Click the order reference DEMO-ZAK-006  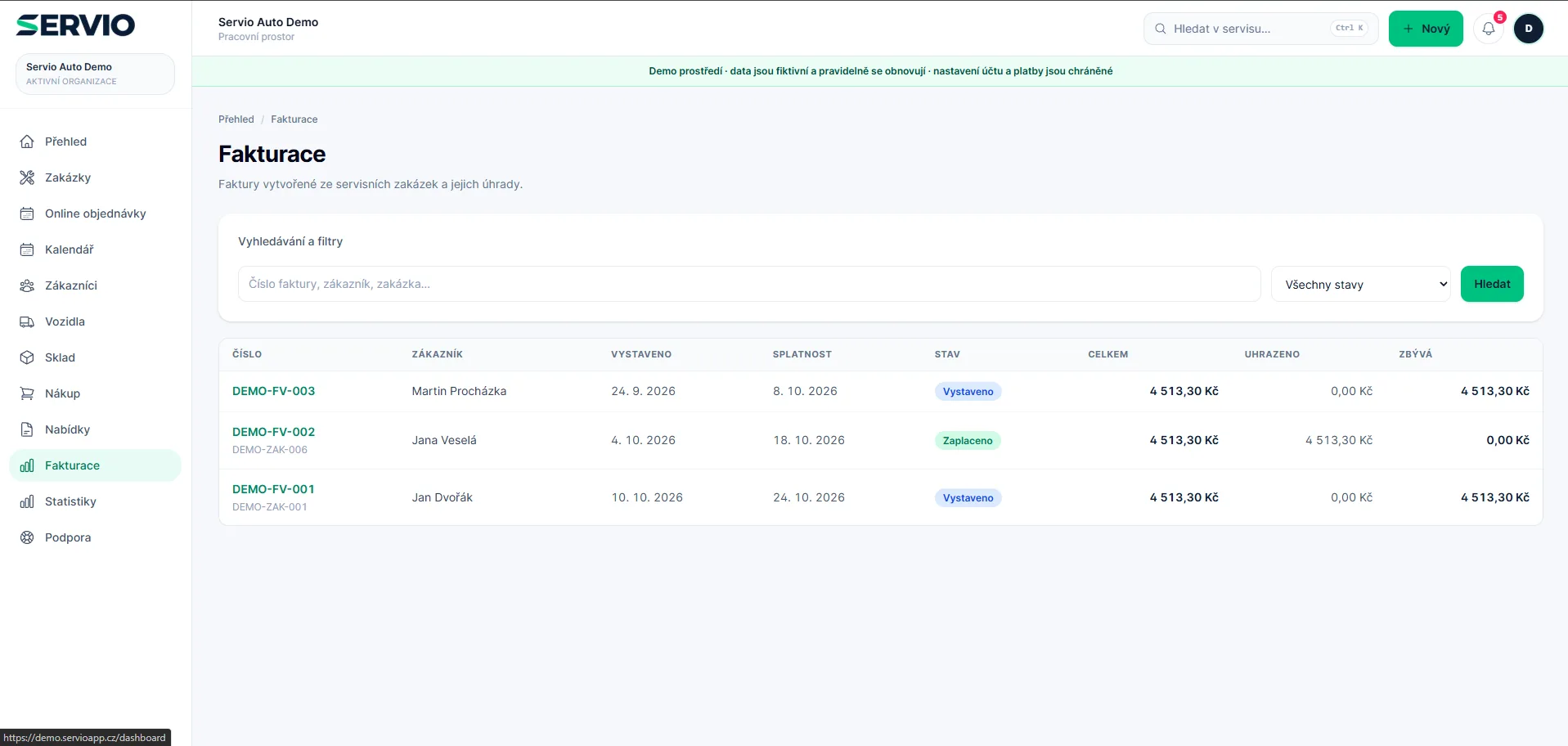270,450
